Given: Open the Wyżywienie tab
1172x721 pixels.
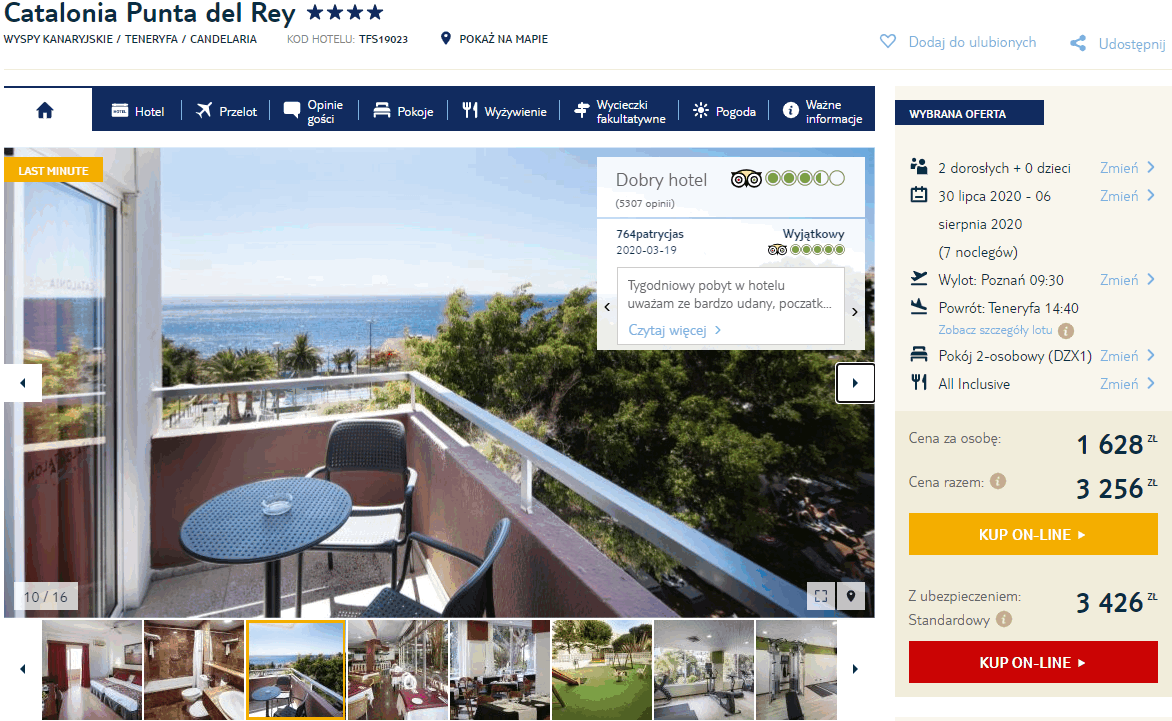Looking at the screenshot, I should pos(504,111).
